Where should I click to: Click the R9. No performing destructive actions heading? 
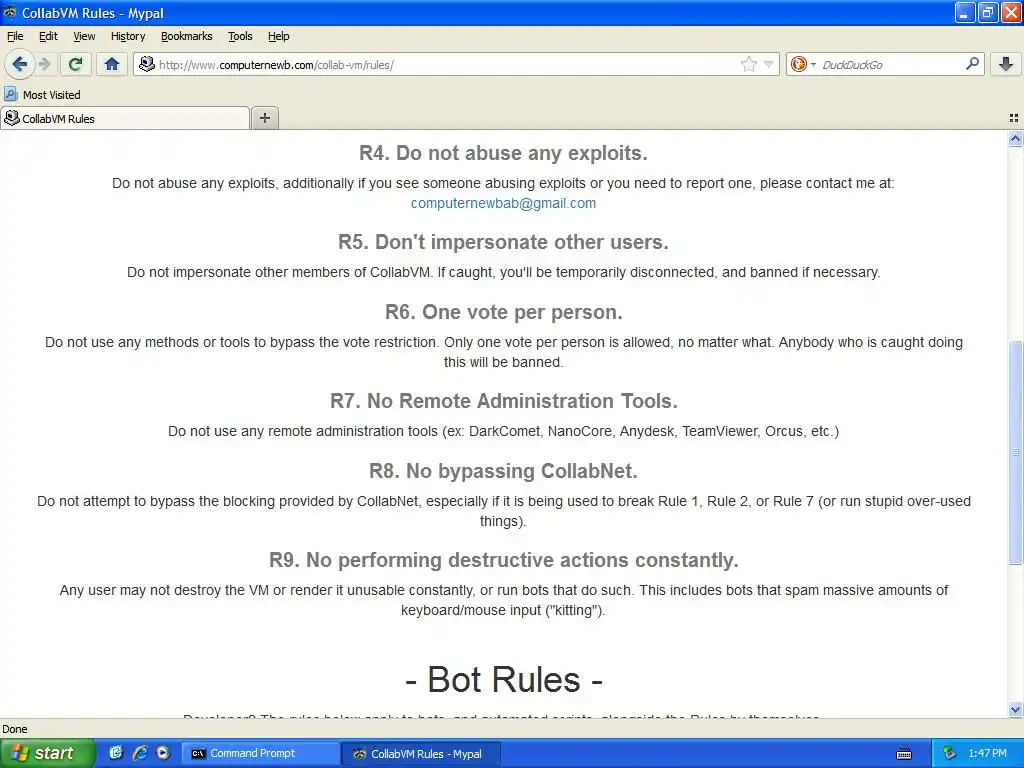pos(504,560)
